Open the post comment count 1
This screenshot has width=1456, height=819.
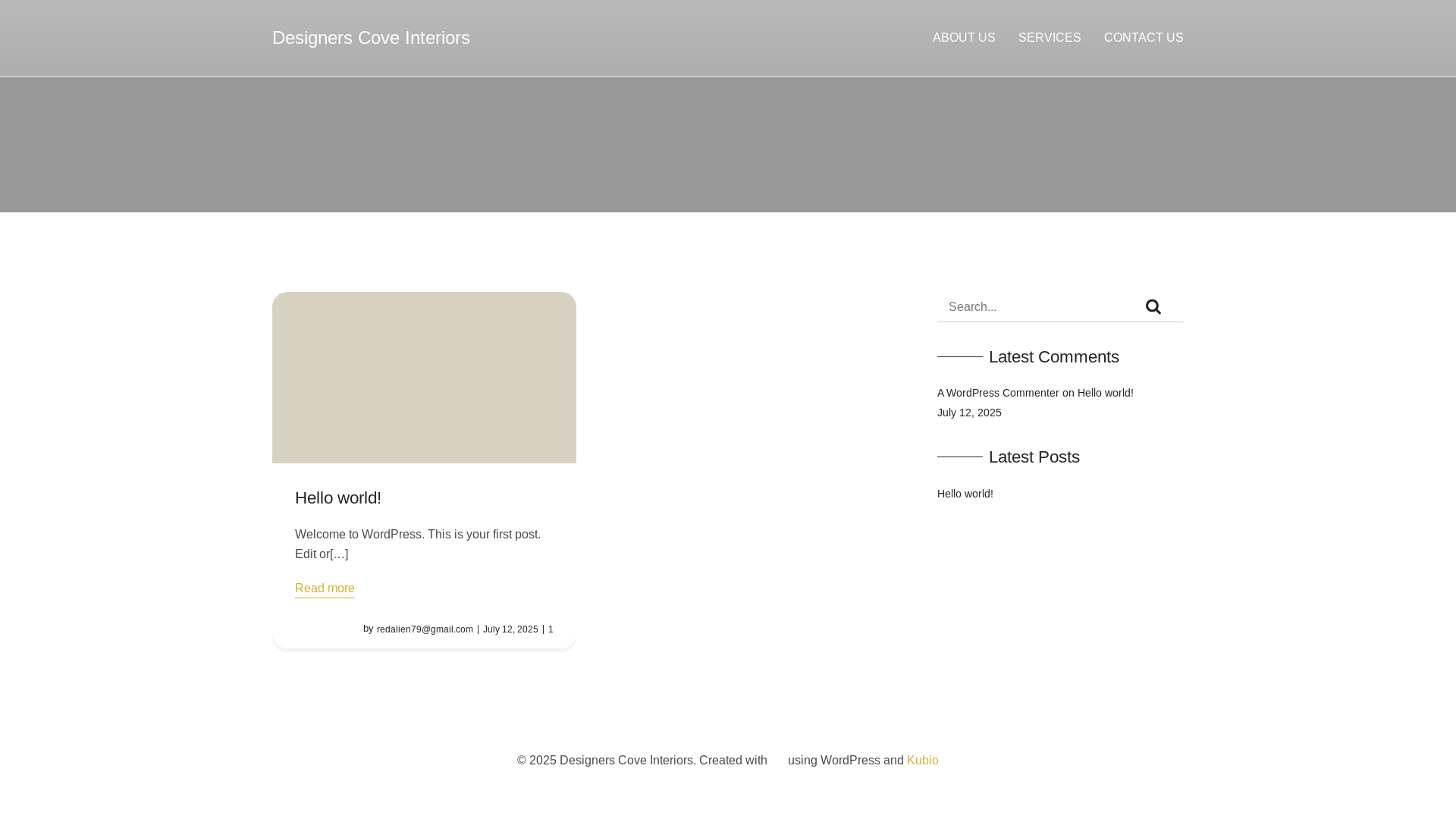click(x=551, y=629)
